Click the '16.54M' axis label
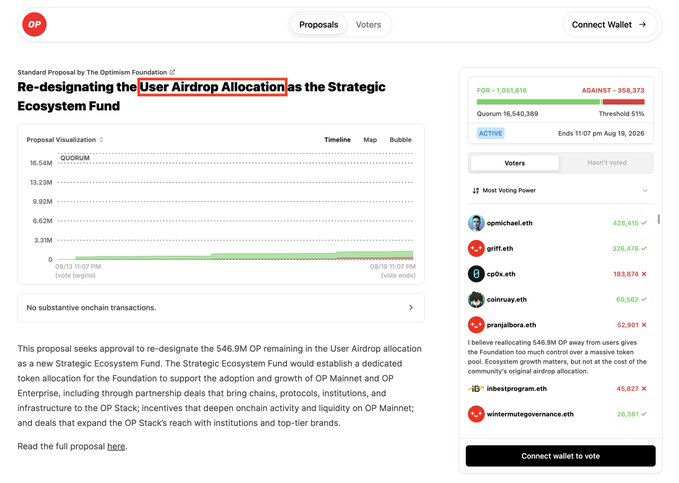679x483 pixels. pyautogui.click(x=41, y=163)
